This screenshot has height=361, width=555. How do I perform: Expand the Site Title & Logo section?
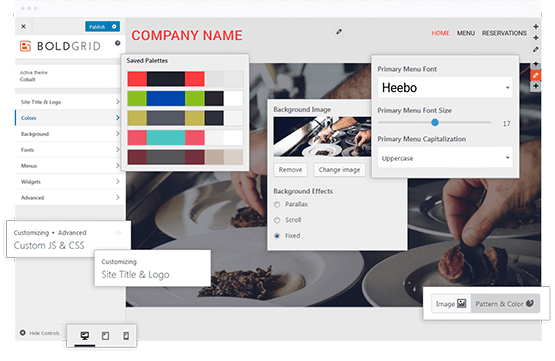click(x=68, y=102)
